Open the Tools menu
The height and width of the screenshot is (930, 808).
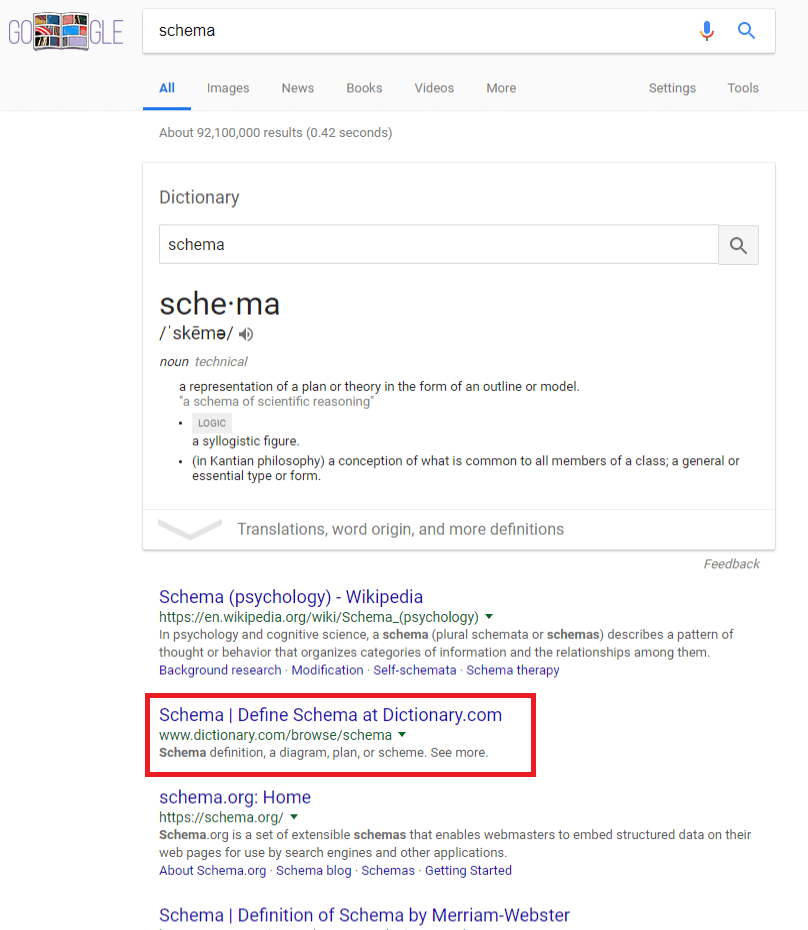pos(743,88)
